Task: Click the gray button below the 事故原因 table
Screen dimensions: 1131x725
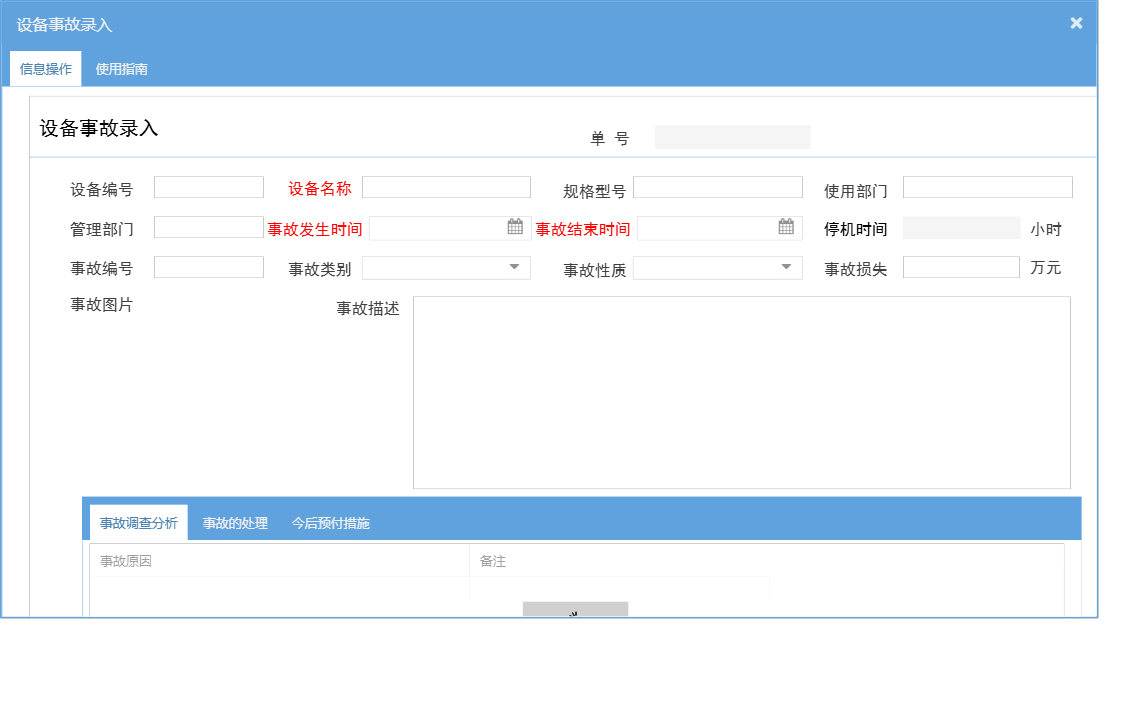Action: 575,610
